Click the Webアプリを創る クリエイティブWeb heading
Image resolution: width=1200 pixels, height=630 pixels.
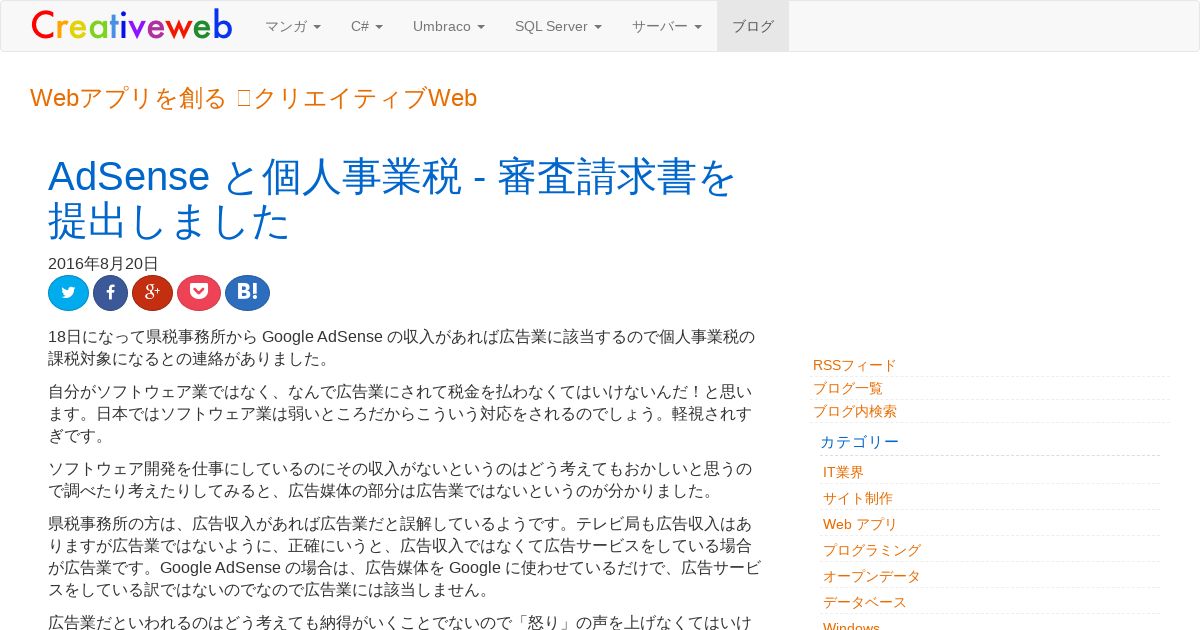(x=254, y=98)
